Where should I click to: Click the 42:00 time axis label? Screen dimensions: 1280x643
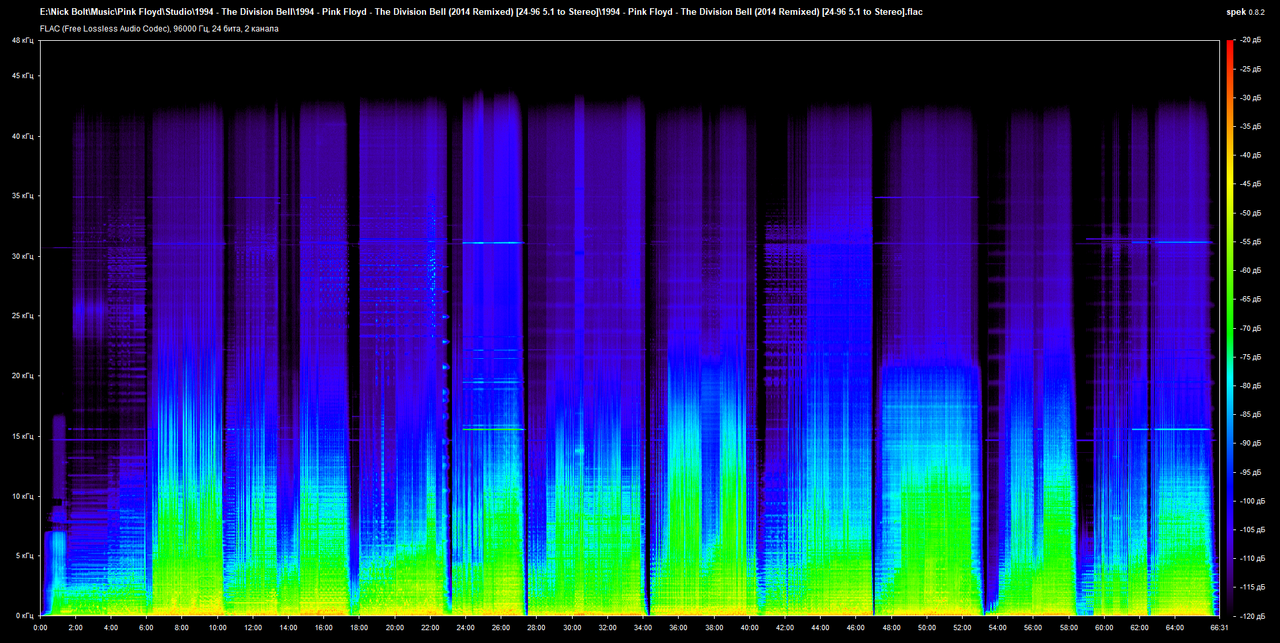pos(784,628)
